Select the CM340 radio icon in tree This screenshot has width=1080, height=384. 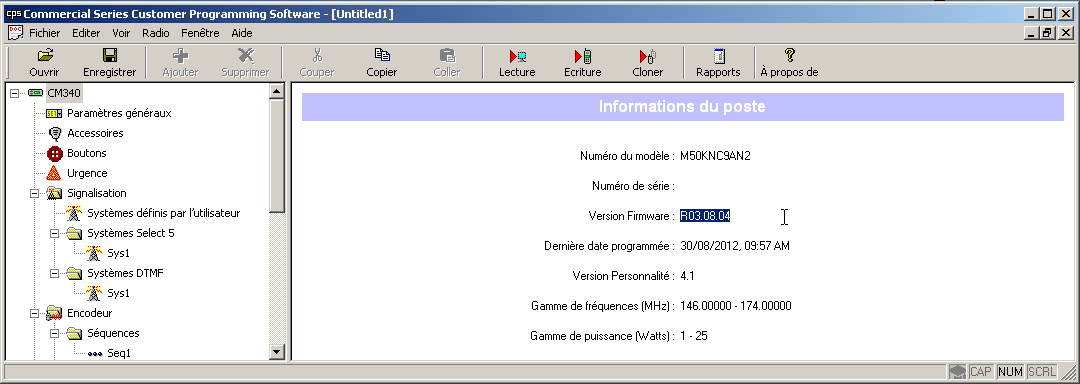(36, 93)
